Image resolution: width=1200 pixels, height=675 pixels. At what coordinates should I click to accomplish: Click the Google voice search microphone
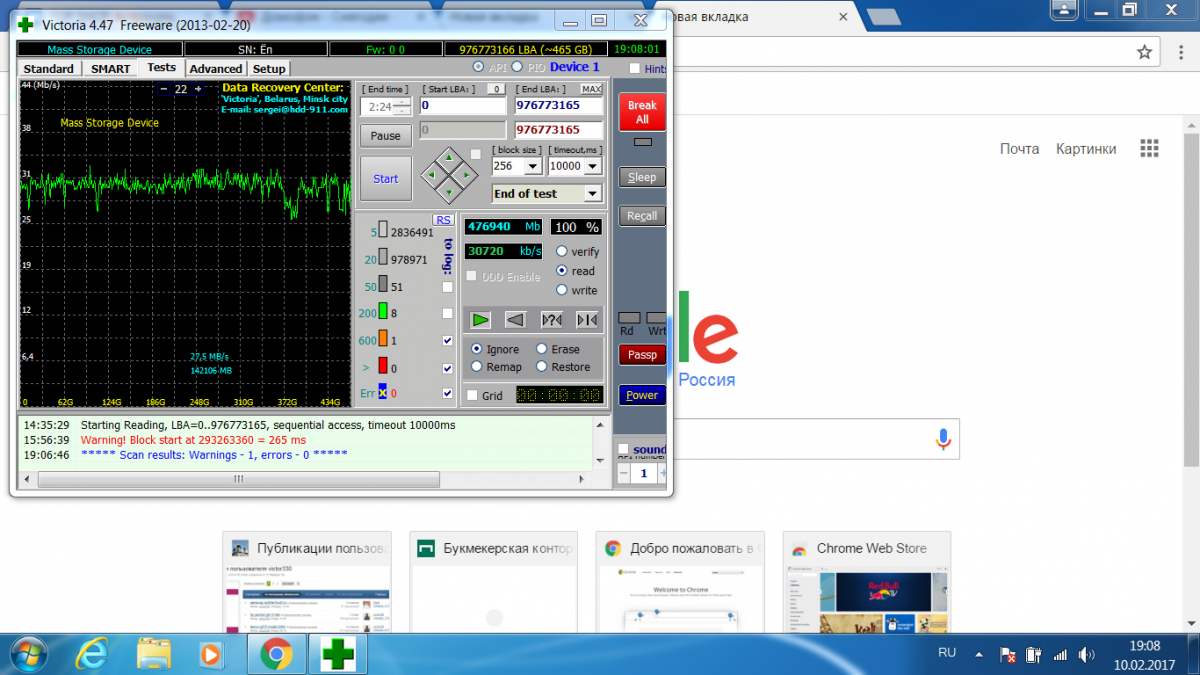pyautogui.click(x=942, y=439)
